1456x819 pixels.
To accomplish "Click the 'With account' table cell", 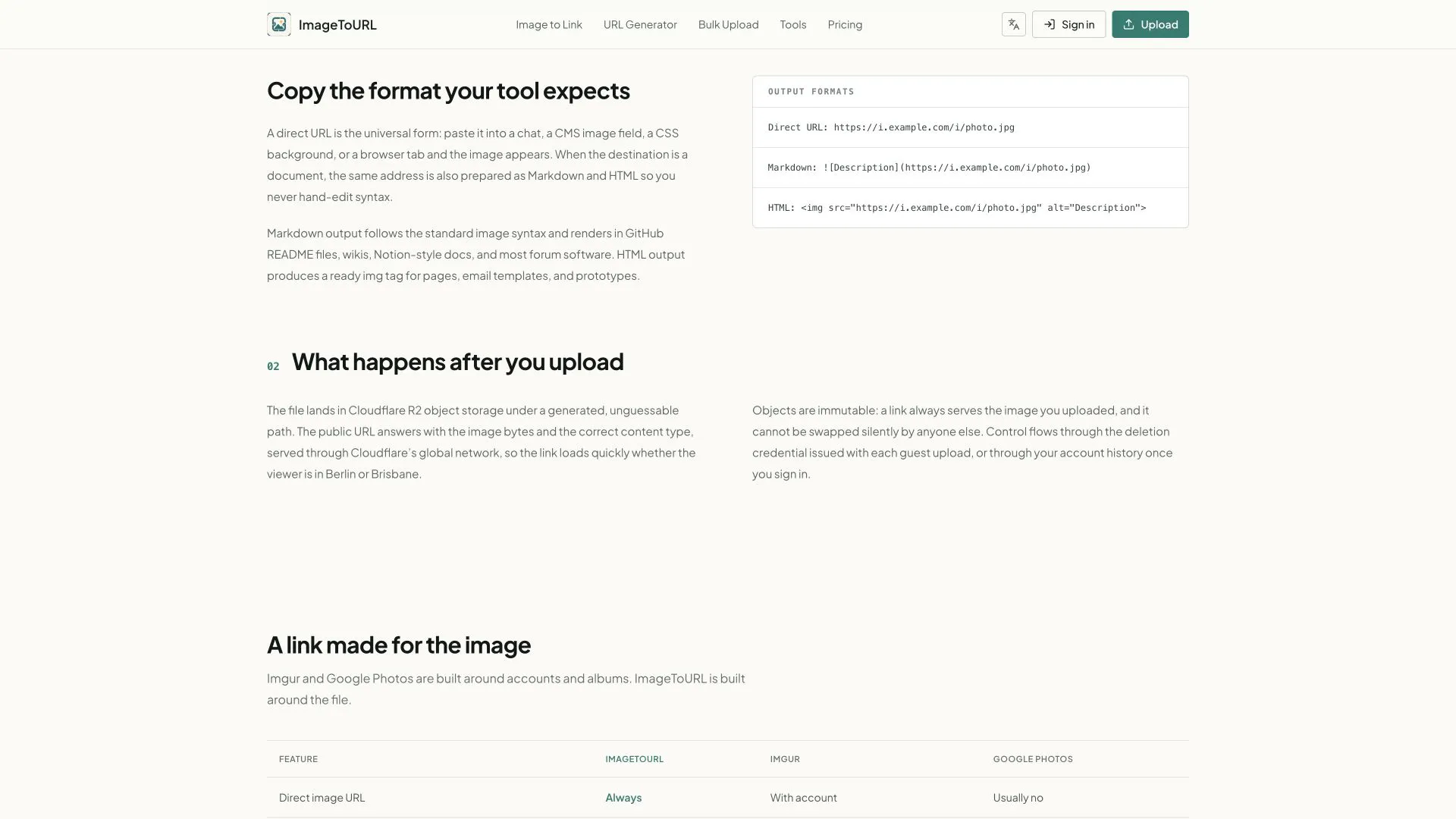I will (803, 798).
